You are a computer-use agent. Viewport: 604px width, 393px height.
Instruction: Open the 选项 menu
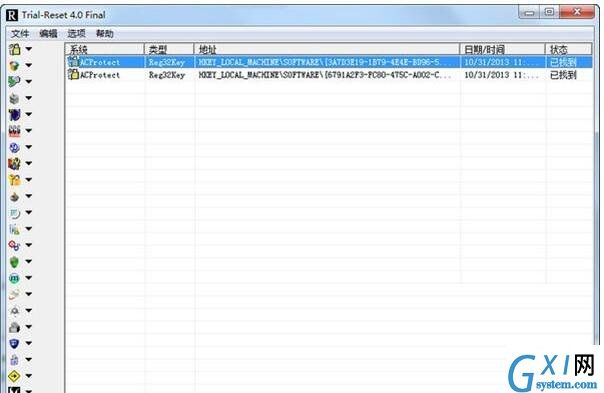click(77, 34)
